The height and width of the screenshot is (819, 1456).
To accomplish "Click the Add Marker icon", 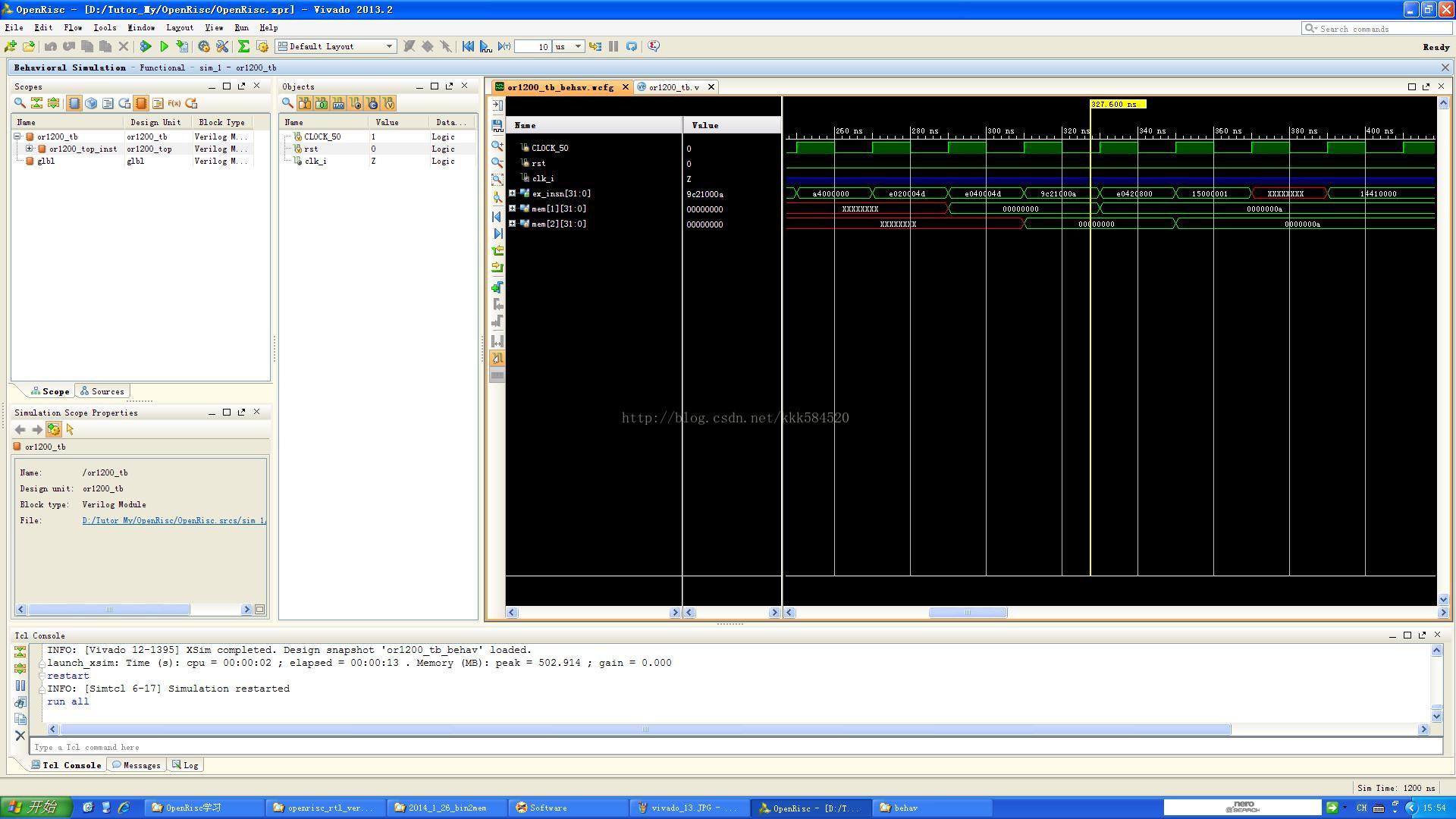I will pos(497,287).
